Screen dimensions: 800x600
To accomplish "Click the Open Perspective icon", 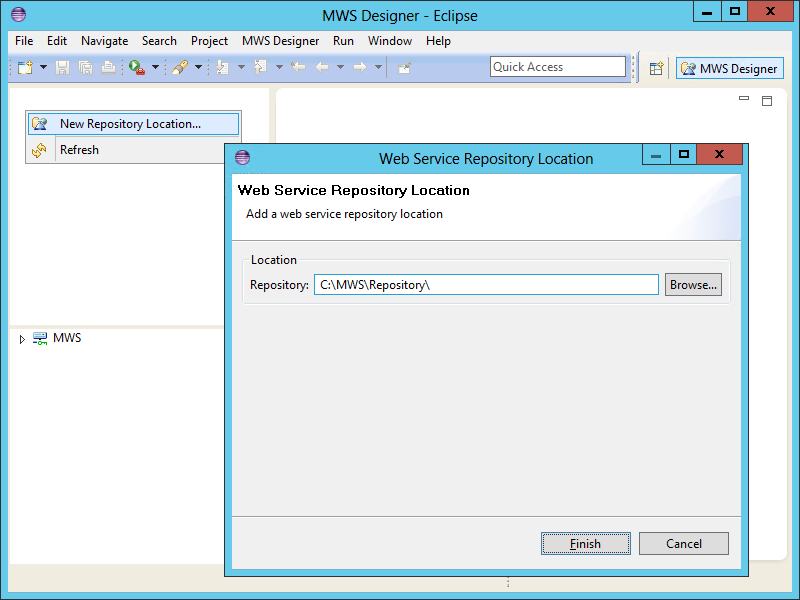I will [x=657, y=68].
